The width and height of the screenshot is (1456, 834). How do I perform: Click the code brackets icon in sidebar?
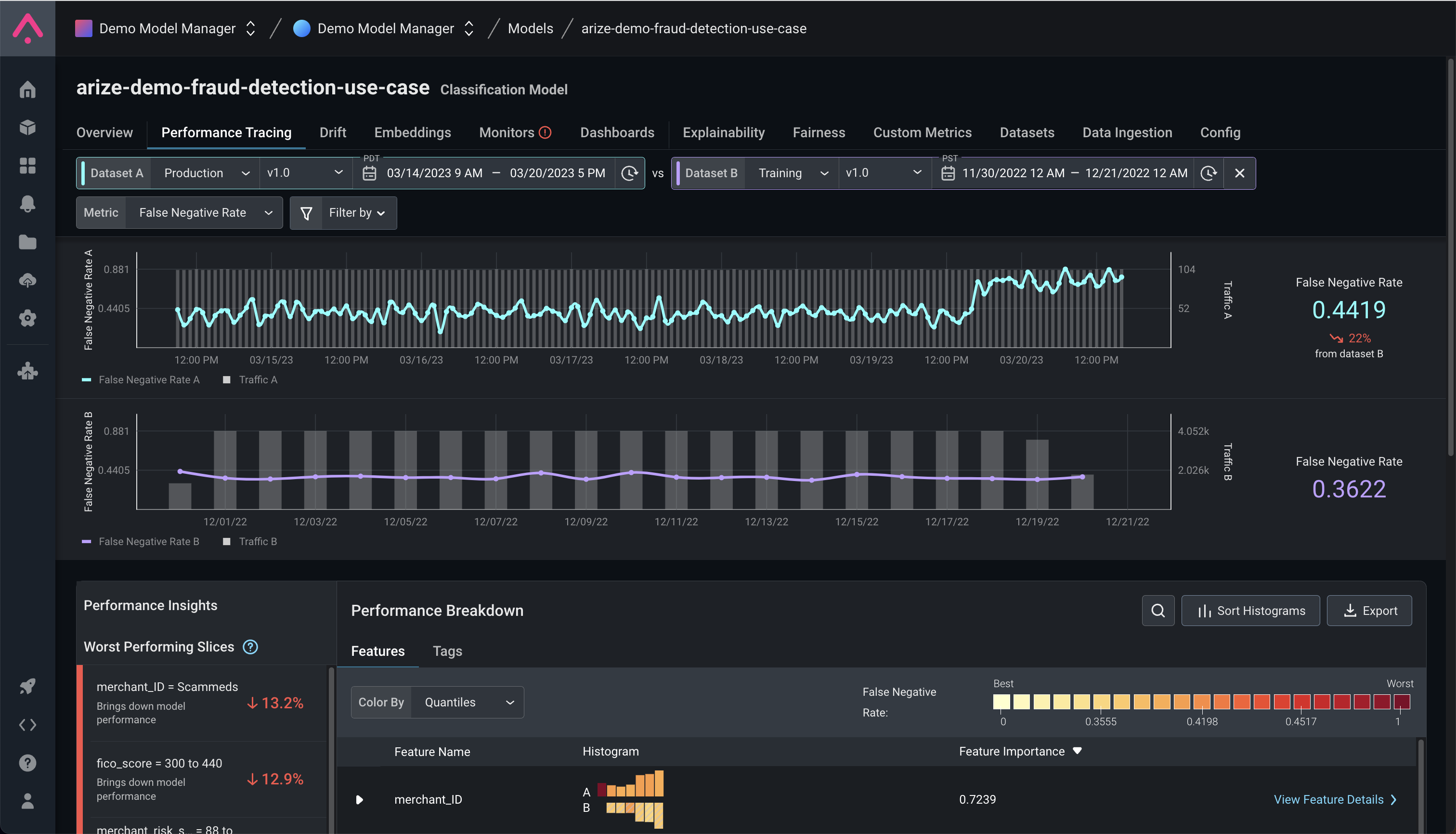pos(27,725)
